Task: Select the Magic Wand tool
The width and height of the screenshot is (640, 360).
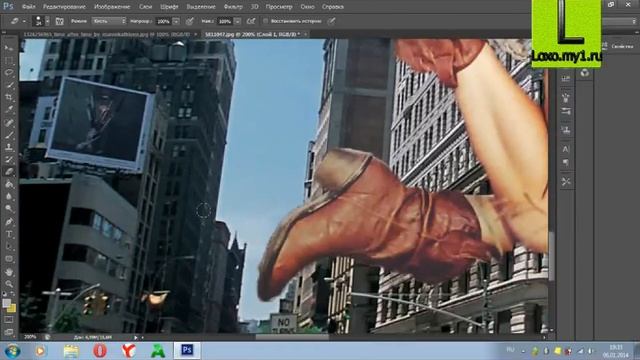Action: click(x=9, y=85)
